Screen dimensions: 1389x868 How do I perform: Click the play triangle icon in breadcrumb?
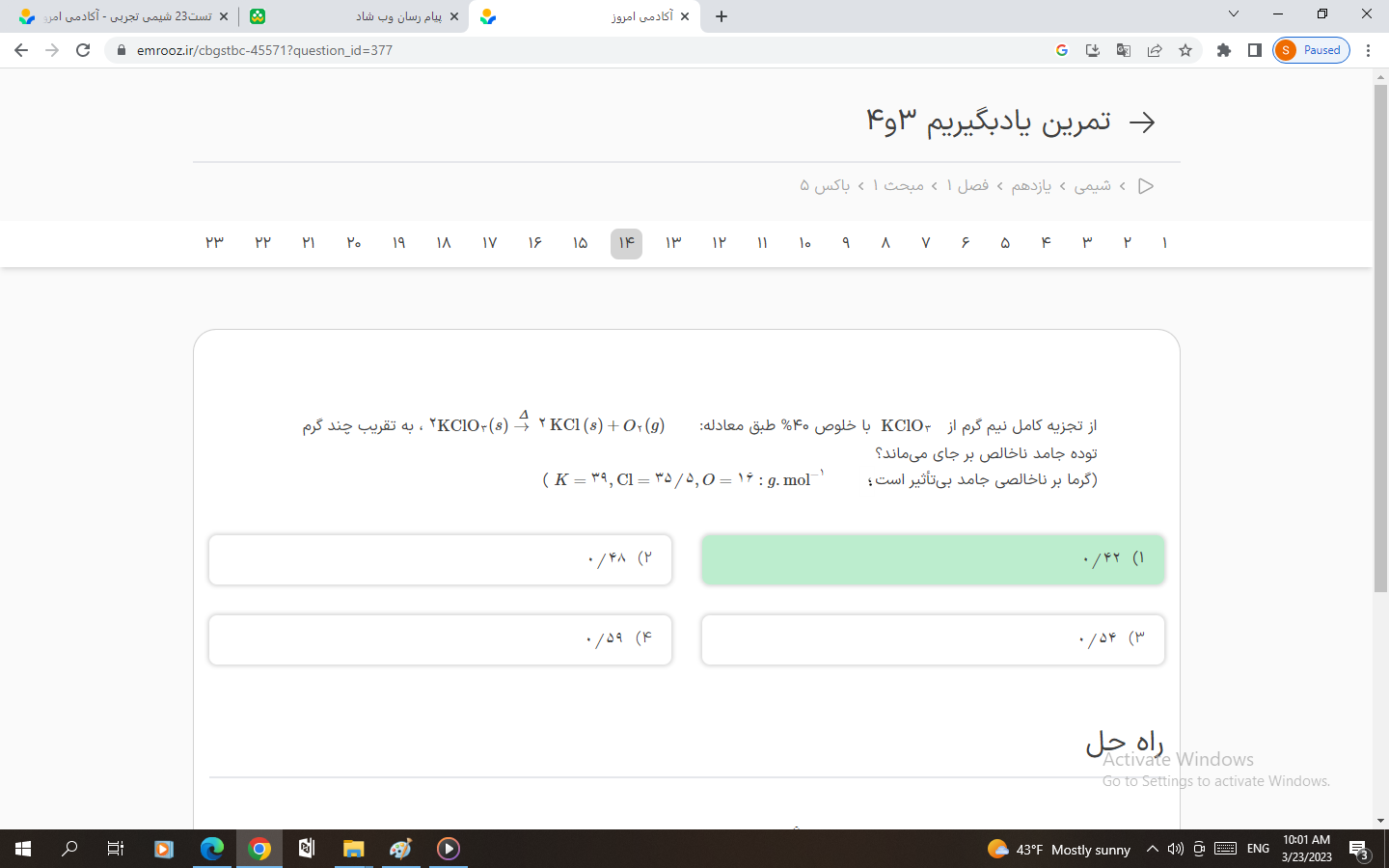[x=1146, y=186]
